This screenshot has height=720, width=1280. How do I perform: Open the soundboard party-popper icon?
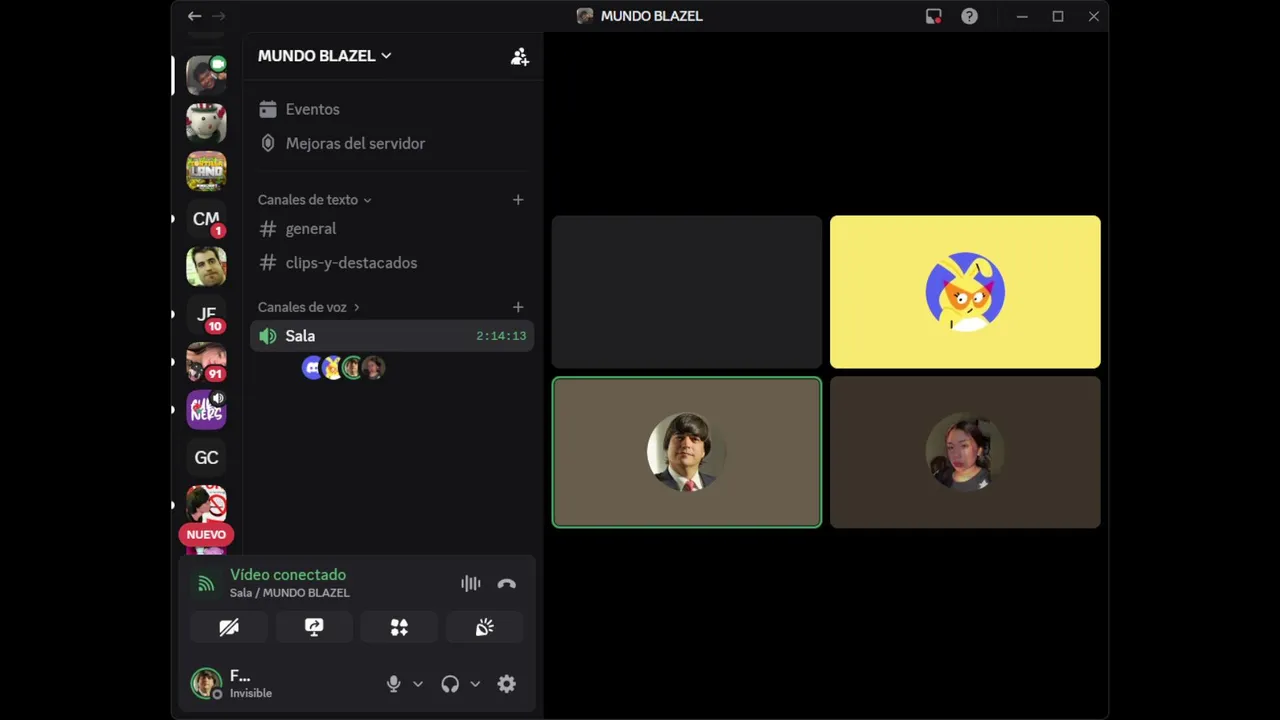coord(484,627)
